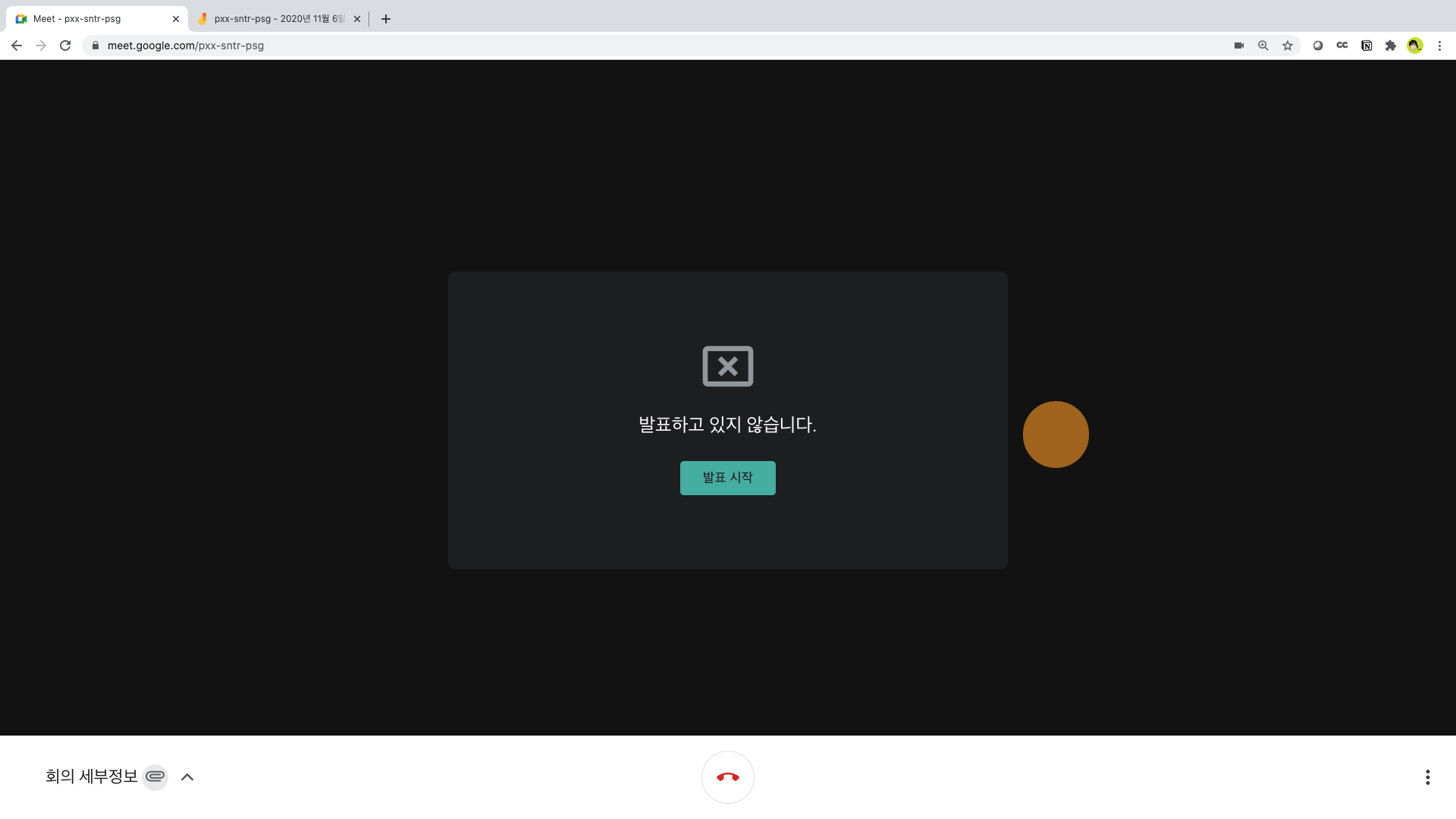Open the Notion extension icon
The width and height of the screenshot is (1456, 819).
click(x=1367, y=45)
